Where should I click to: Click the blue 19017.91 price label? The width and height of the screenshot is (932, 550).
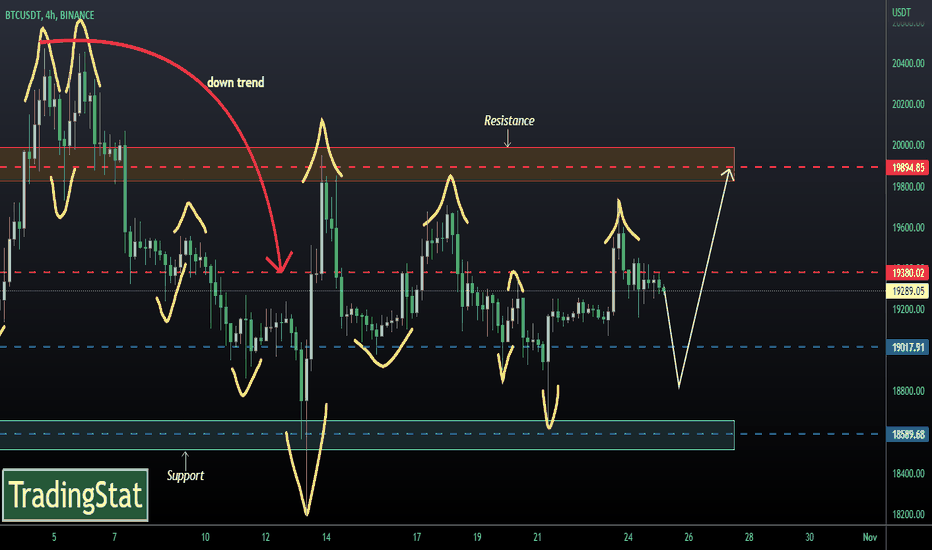tap(907, 347)
